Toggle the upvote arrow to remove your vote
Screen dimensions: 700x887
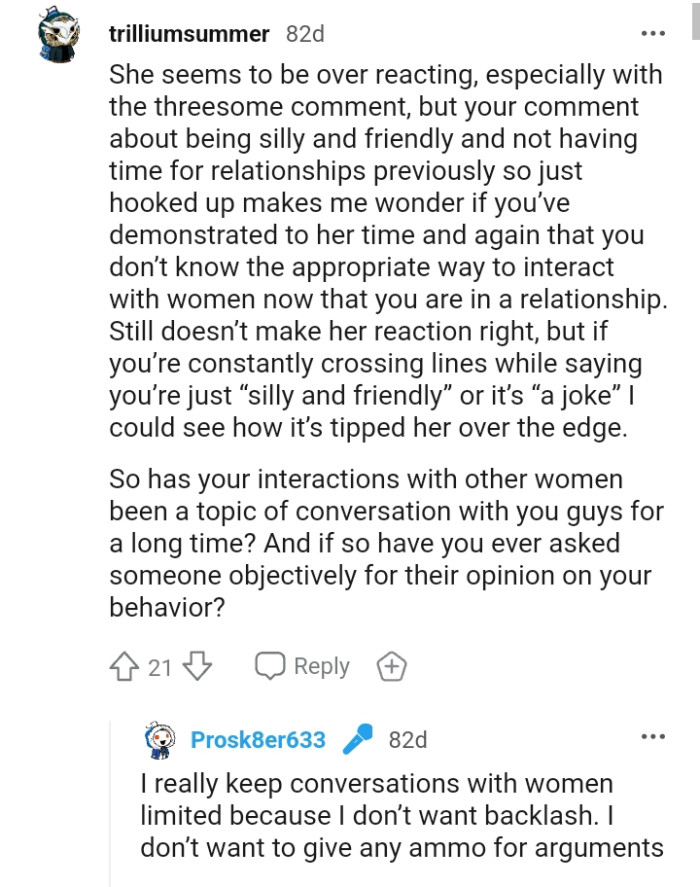[125, 666]
